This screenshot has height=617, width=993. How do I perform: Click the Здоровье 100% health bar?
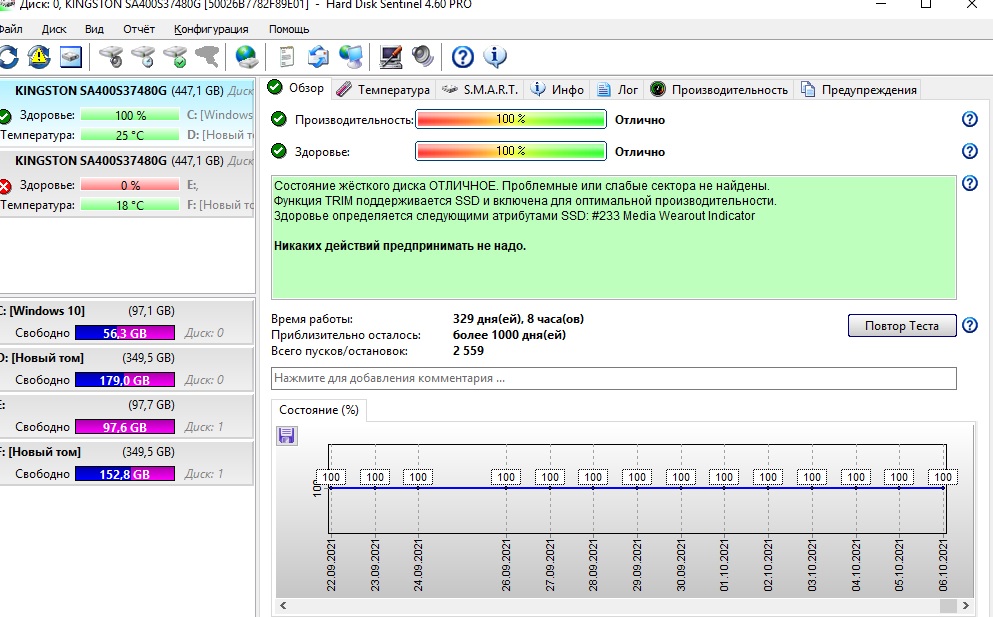510,152
